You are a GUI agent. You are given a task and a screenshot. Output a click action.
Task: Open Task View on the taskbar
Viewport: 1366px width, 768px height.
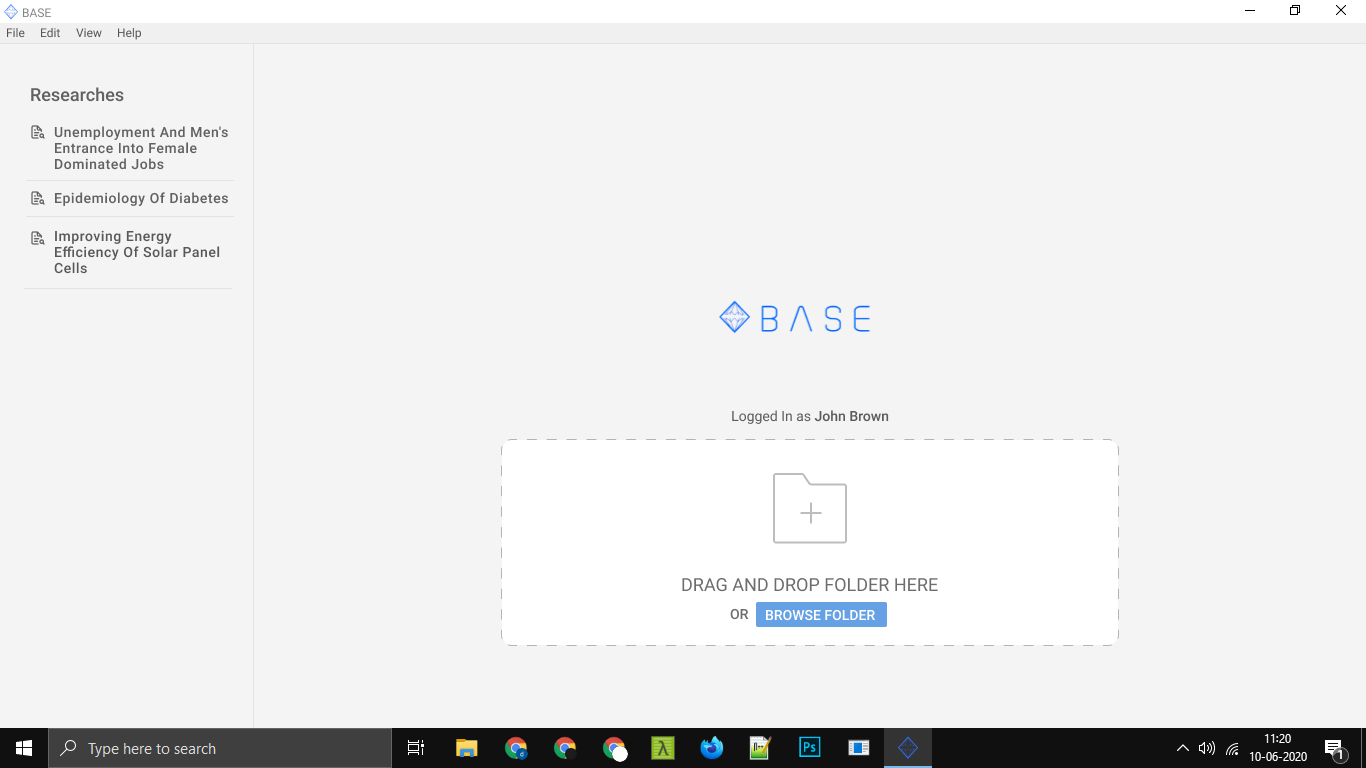pos(416,748)
